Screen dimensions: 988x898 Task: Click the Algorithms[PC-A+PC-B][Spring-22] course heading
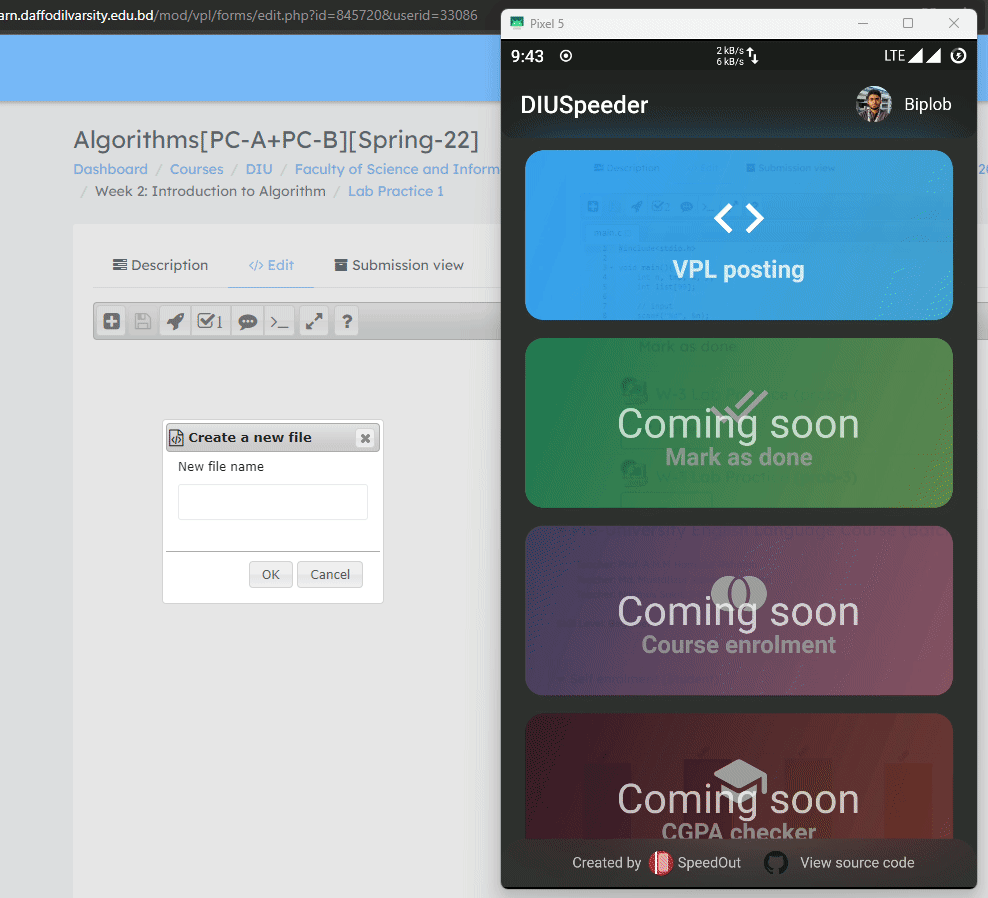pyautogui.click(x=276, y=140)
